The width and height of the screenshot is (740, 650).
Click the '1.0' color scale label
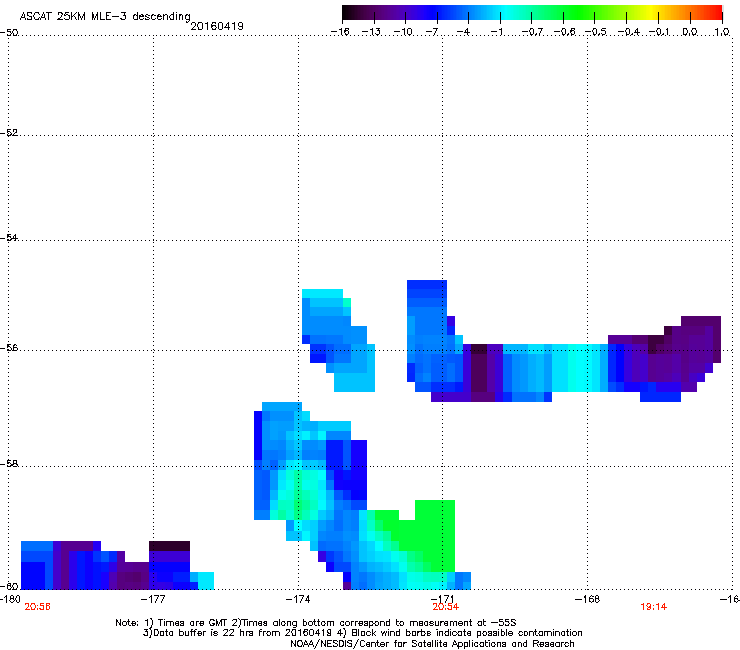[722, 32]
